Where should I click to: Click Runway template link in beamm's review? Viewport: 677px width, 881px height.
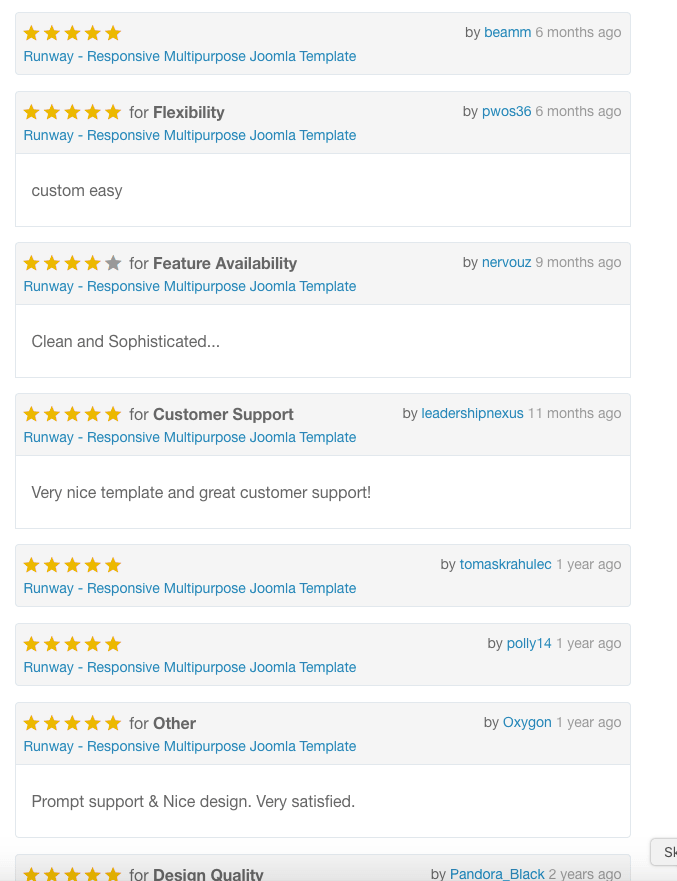(x=190, y=56)
